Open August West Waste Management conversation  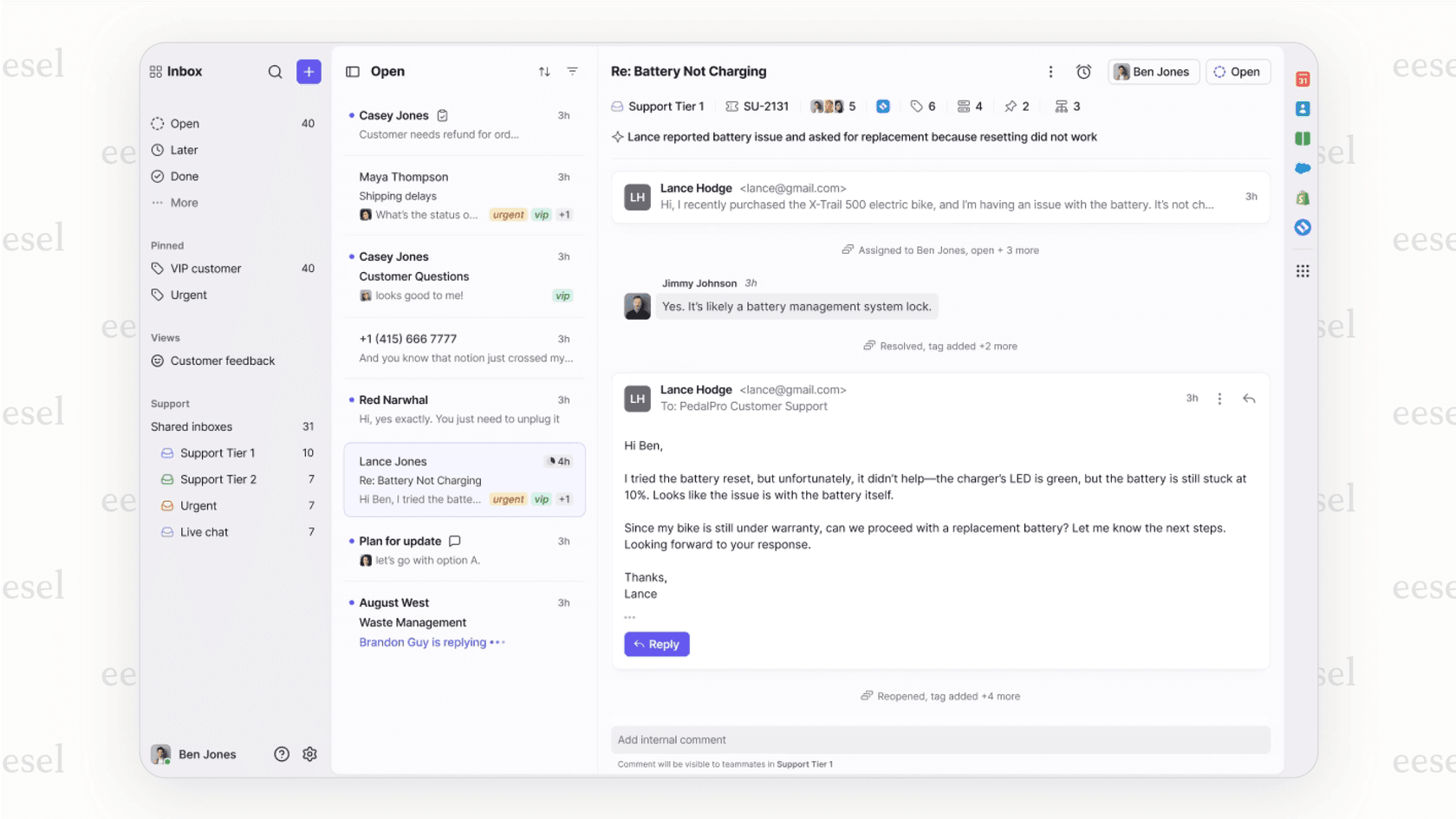(x=465, y=622)
